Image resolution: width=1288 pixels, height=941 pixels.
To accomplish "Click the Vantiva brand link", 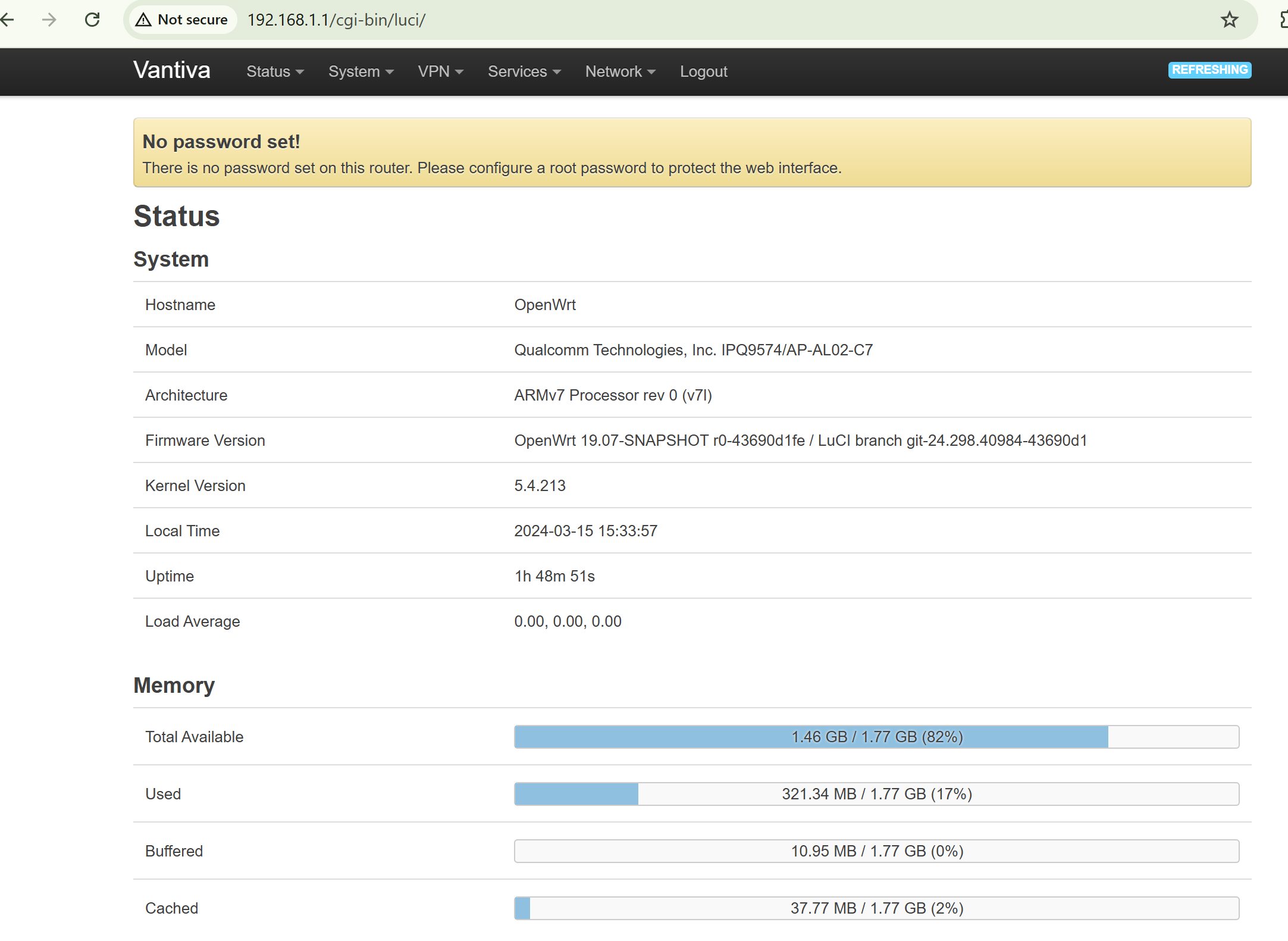I will [172, 70].
